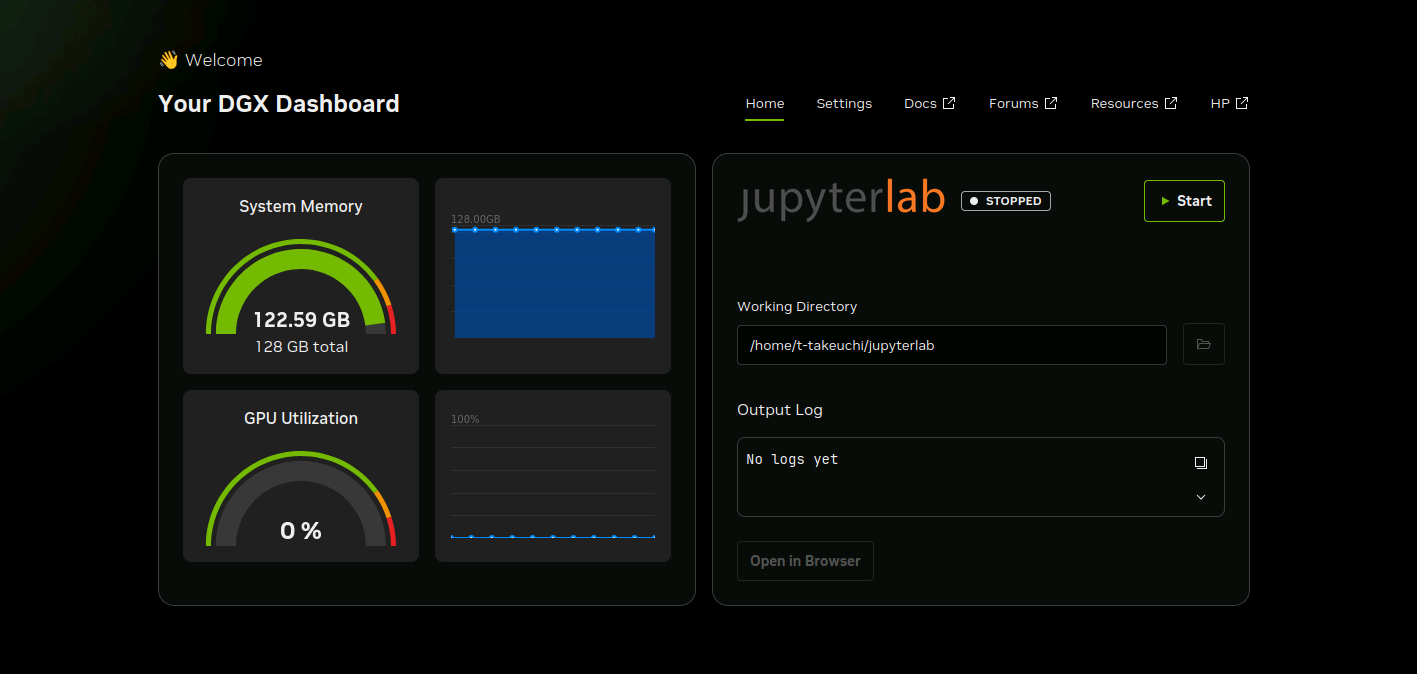Open the Forums link
The height and width of the screenshot is (674, 1417).
1013,103
